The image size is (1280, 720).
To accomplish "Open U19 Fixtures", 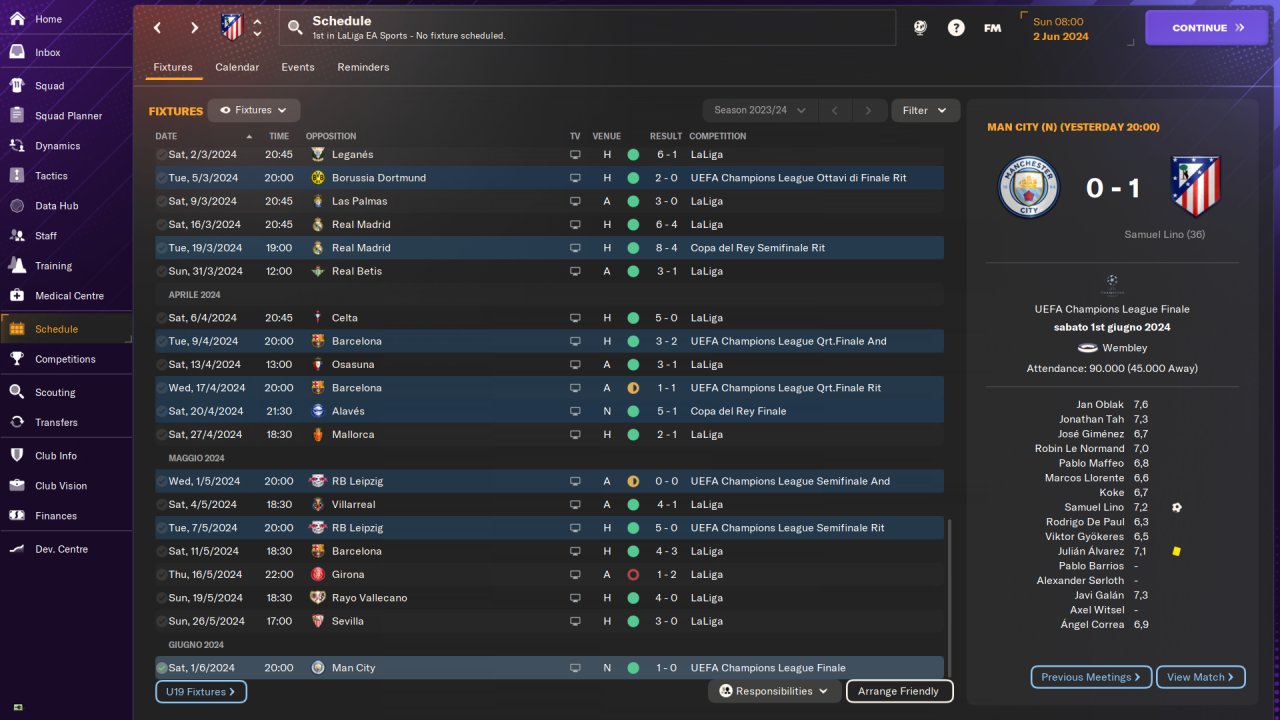I will (x=201, y=691).
